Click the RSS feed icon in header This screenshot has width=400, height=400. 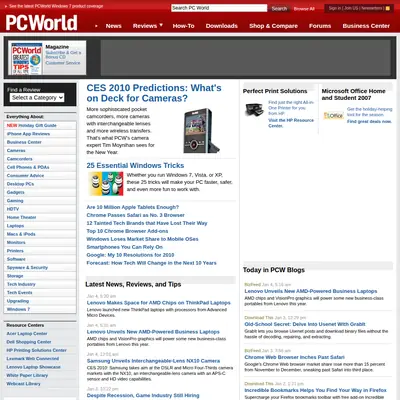(x=388, y=8)
